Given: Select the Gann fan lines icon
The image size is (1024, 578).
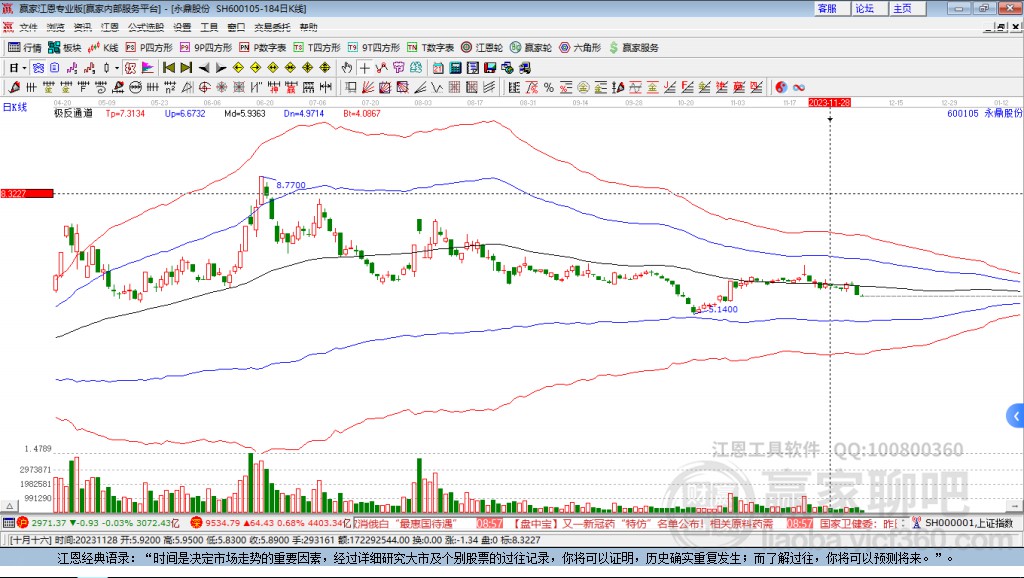Looking at the screenshot, I should pyautogui.click(x=368, y=88).
